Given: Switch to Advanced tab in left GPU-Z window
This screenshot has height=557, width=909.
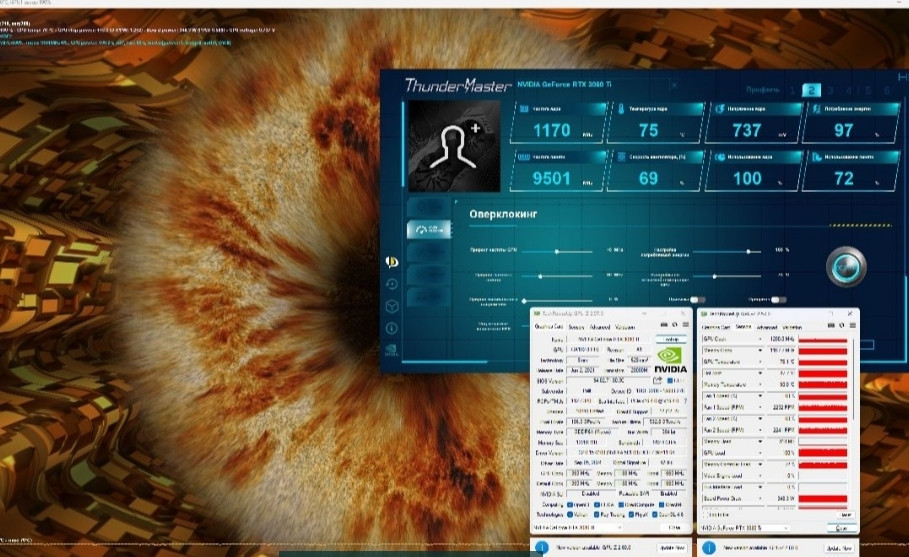Looking at the screenshot, I should [x=599, y=327].
